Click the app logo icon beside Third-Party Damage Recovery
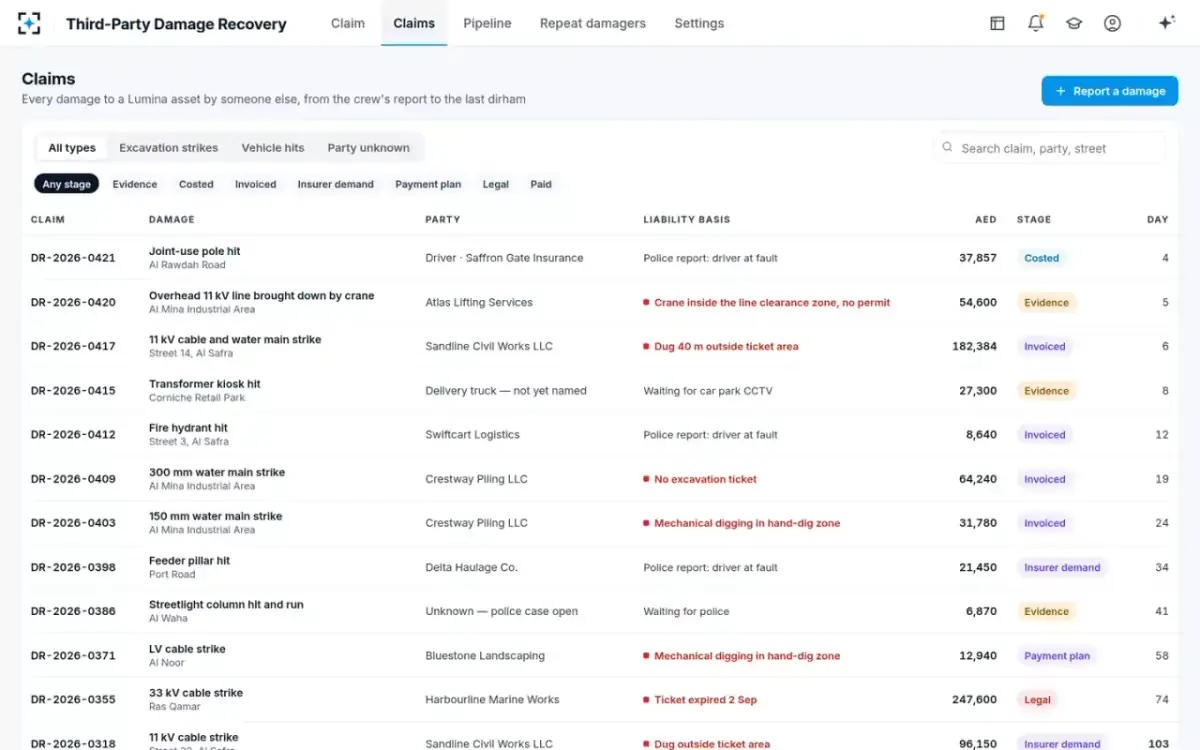The height and width of the screenshot is (750, 1200). 29,23
